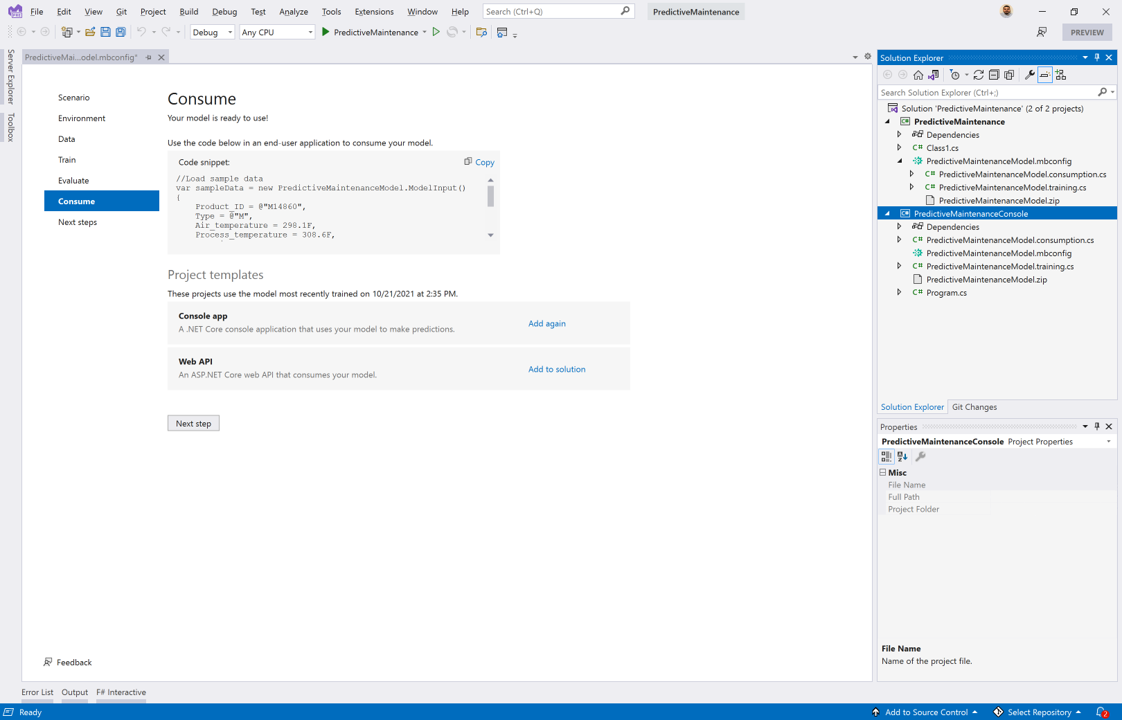Expand Program.cs tree node
Image resolution: width=1122 pixels, height=720 pixels.
point(899,293)
